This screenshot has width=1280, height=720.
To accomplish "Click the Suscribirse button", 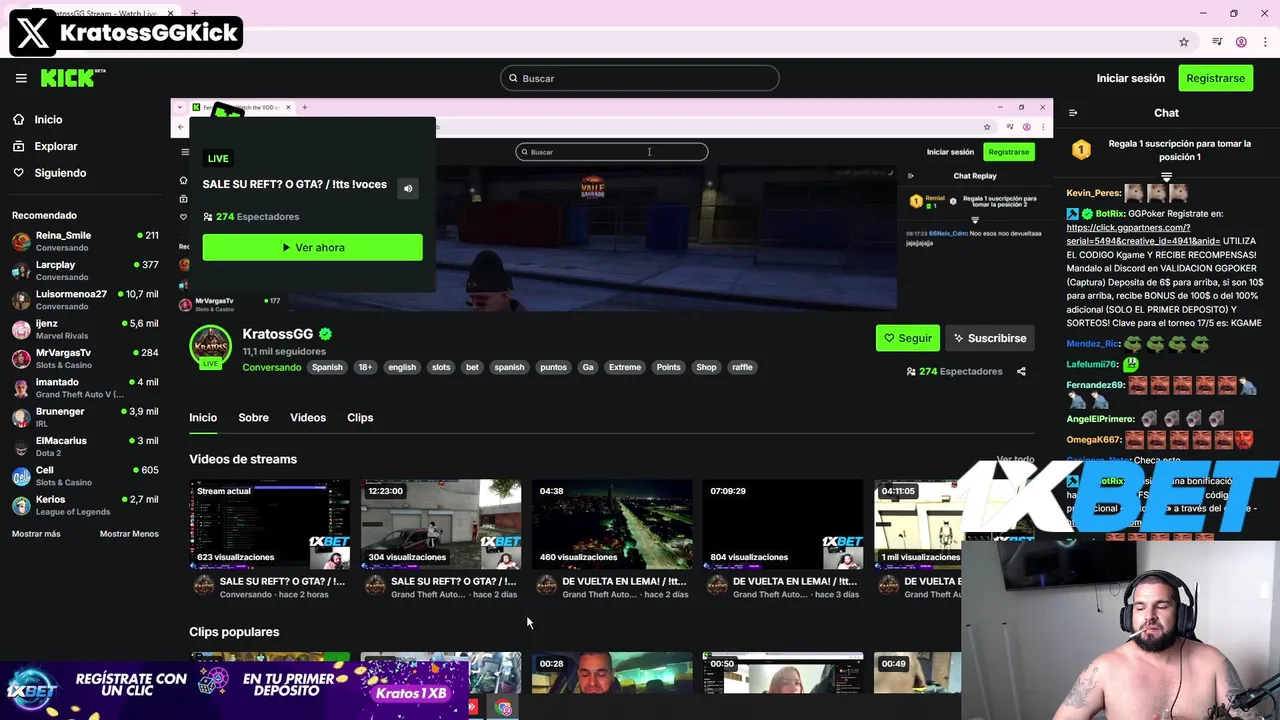I will (990, 338).
